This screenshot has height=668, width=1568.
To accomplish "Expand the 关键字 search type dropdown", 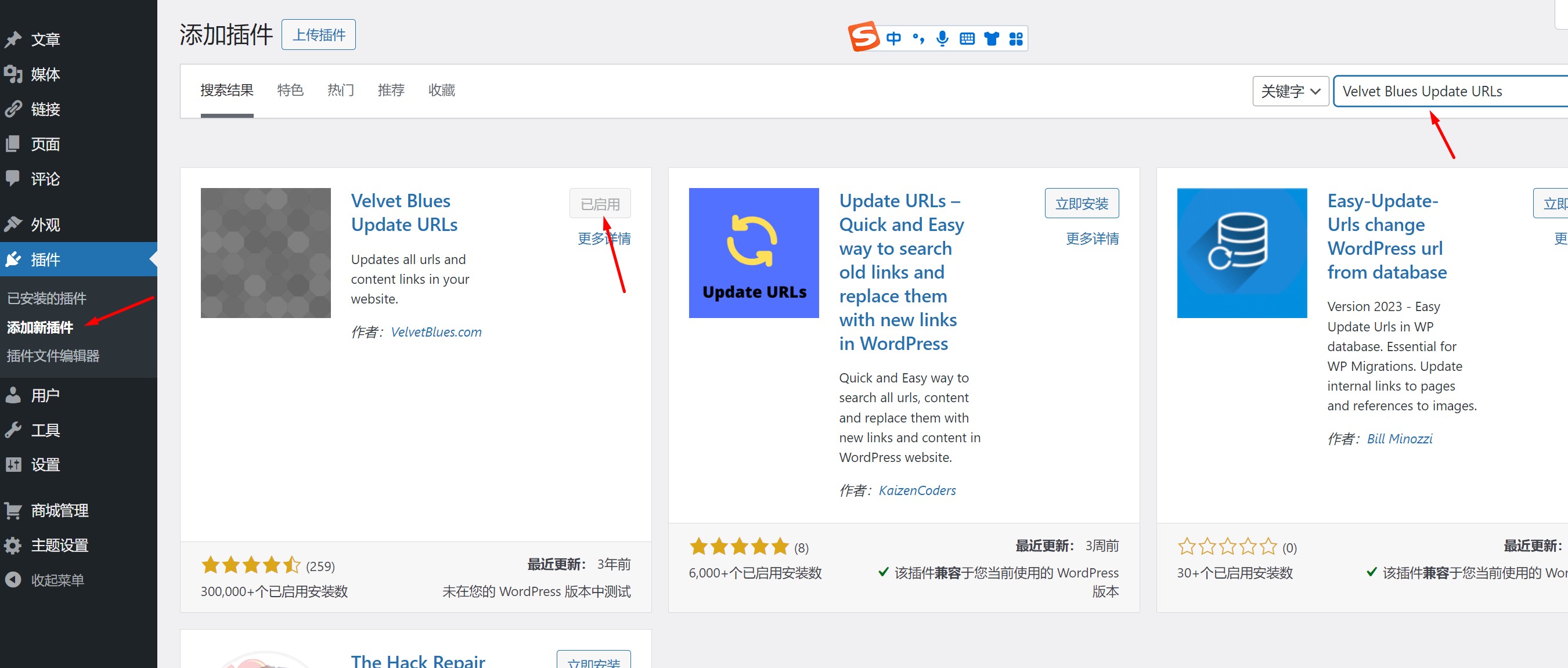I will click(x=1290, y=91).
